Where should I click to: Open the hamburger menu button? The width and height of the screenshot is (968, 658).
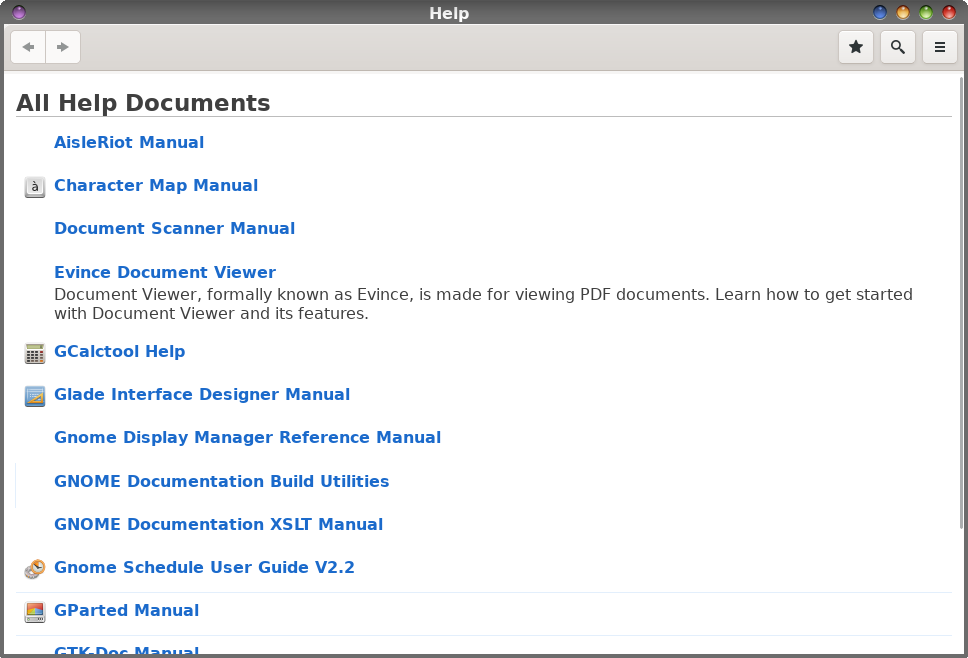[x=940, y=47]
